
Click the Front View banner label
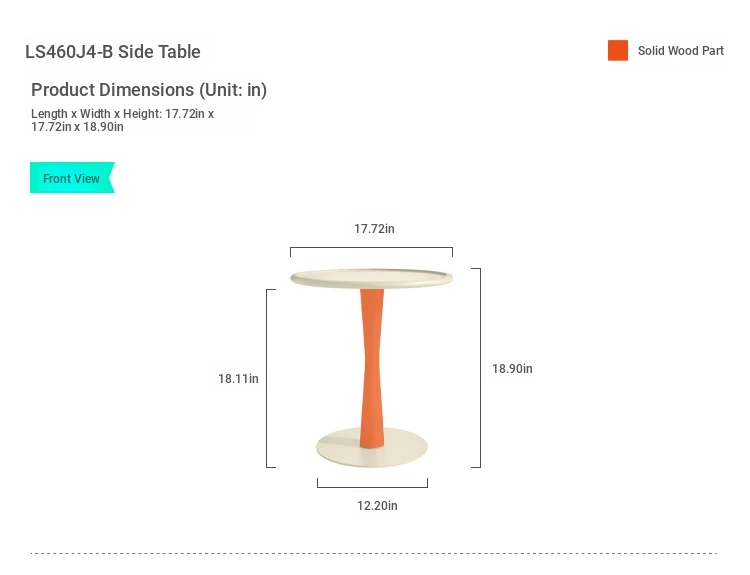[71, 178]
